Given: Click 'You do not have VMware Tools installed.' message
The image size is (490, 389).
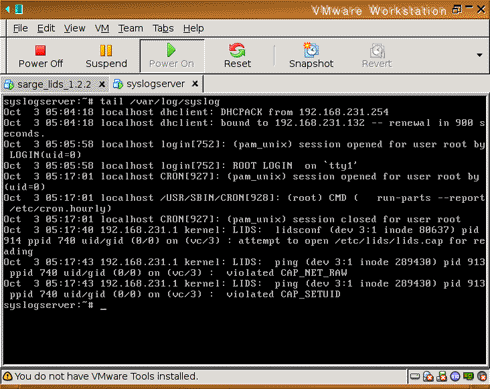Looking at the screenshot, I should (106, 376).
